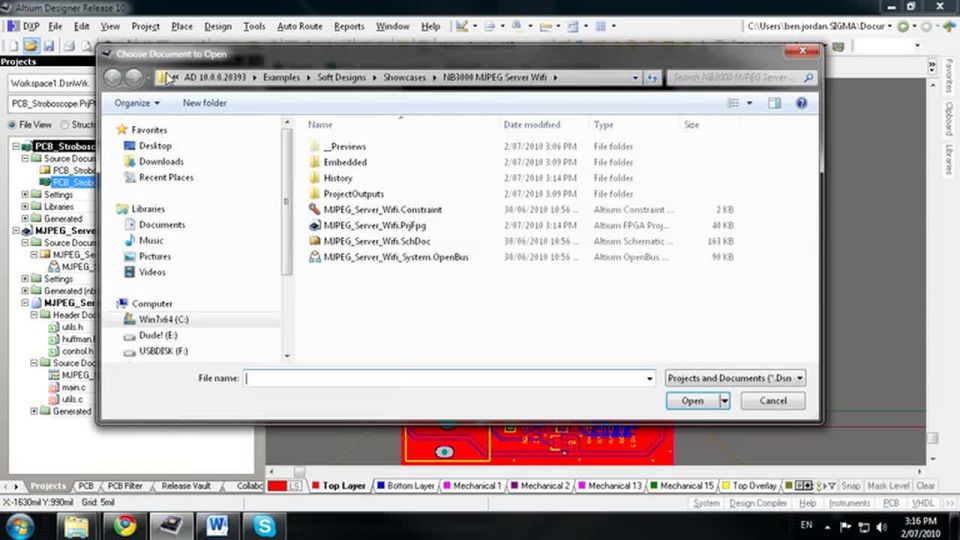
Task: Click Windows Start button
Action: pos(20,527)
